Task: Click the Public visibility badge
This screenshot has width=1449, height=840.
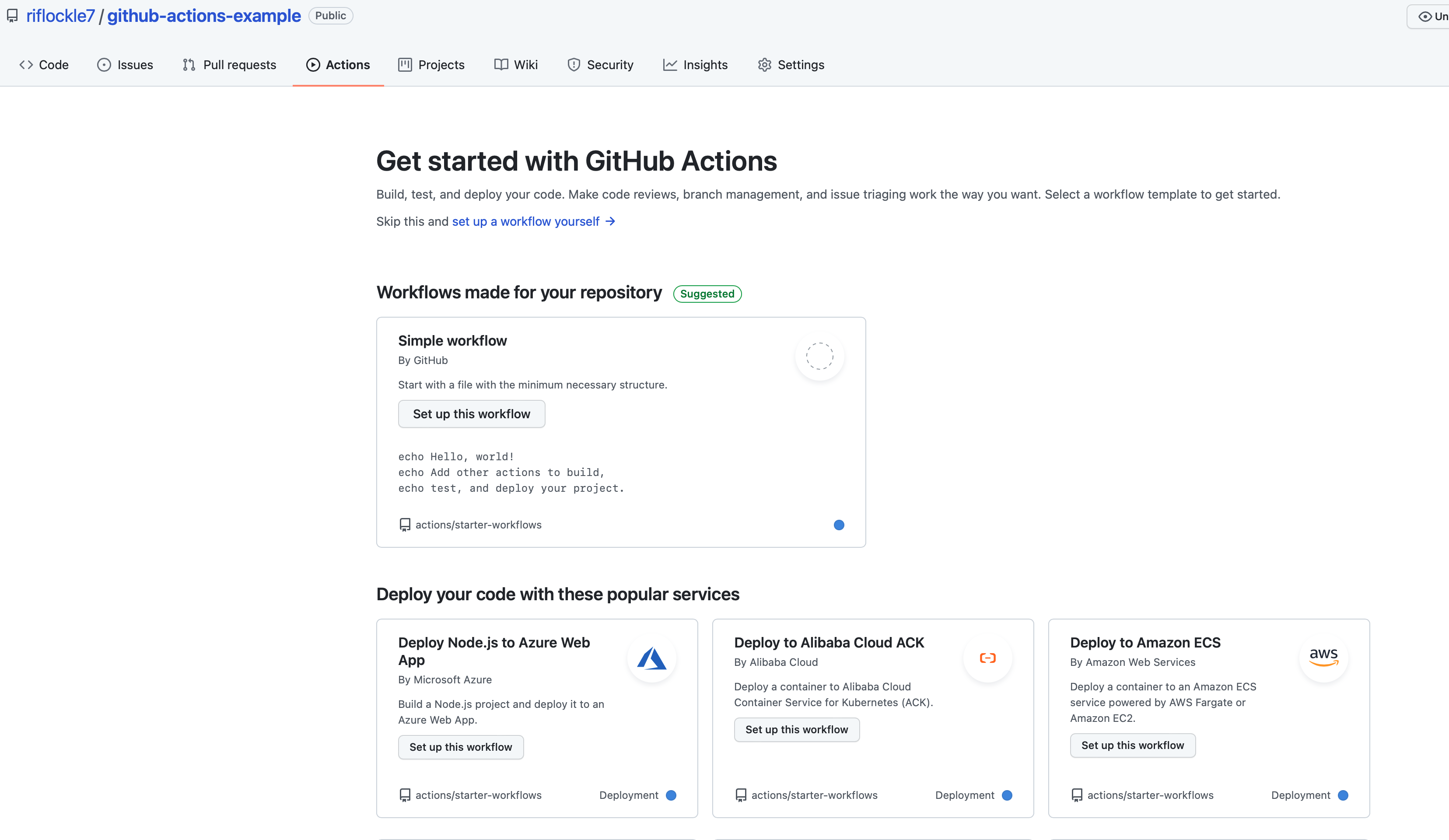Action: coord(331,15)
